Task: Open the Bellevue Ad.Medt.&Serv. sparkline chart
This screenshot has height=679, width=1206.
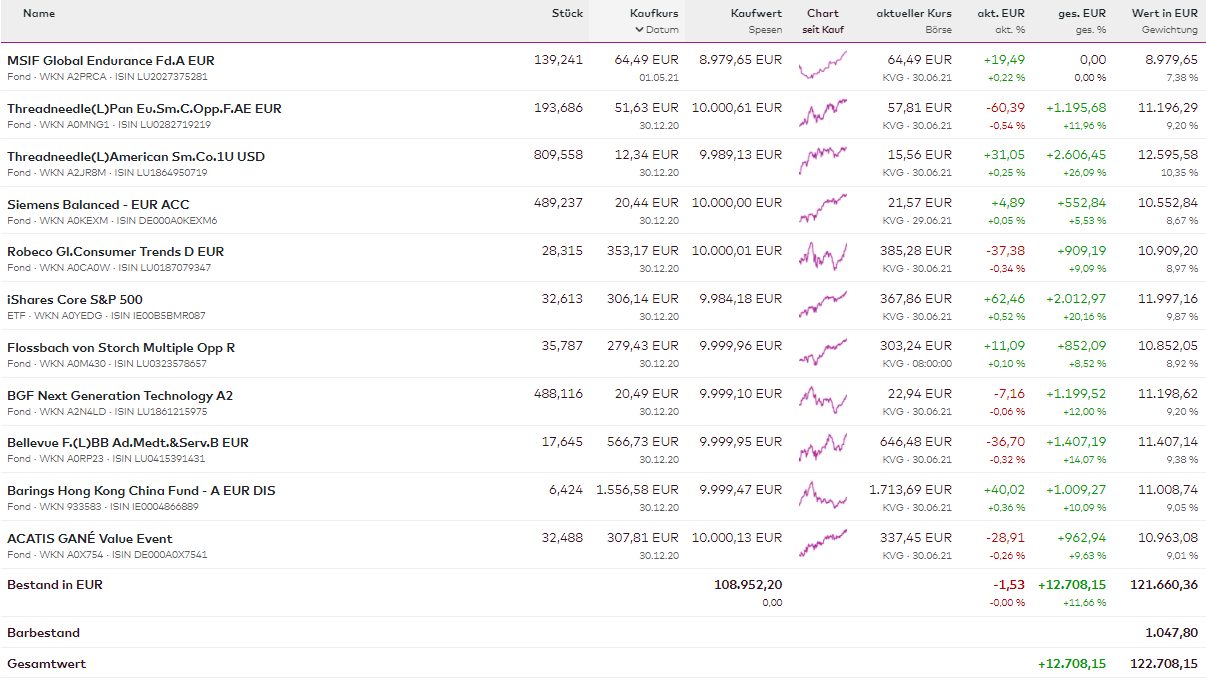Action: (x=823, y=448)
